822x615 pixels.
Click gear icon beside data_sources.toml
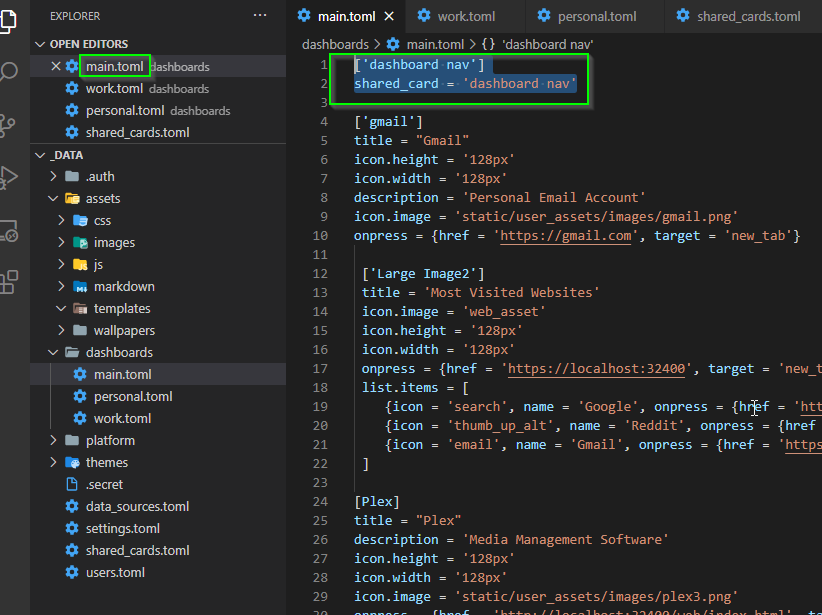click(x=72, y=506)
